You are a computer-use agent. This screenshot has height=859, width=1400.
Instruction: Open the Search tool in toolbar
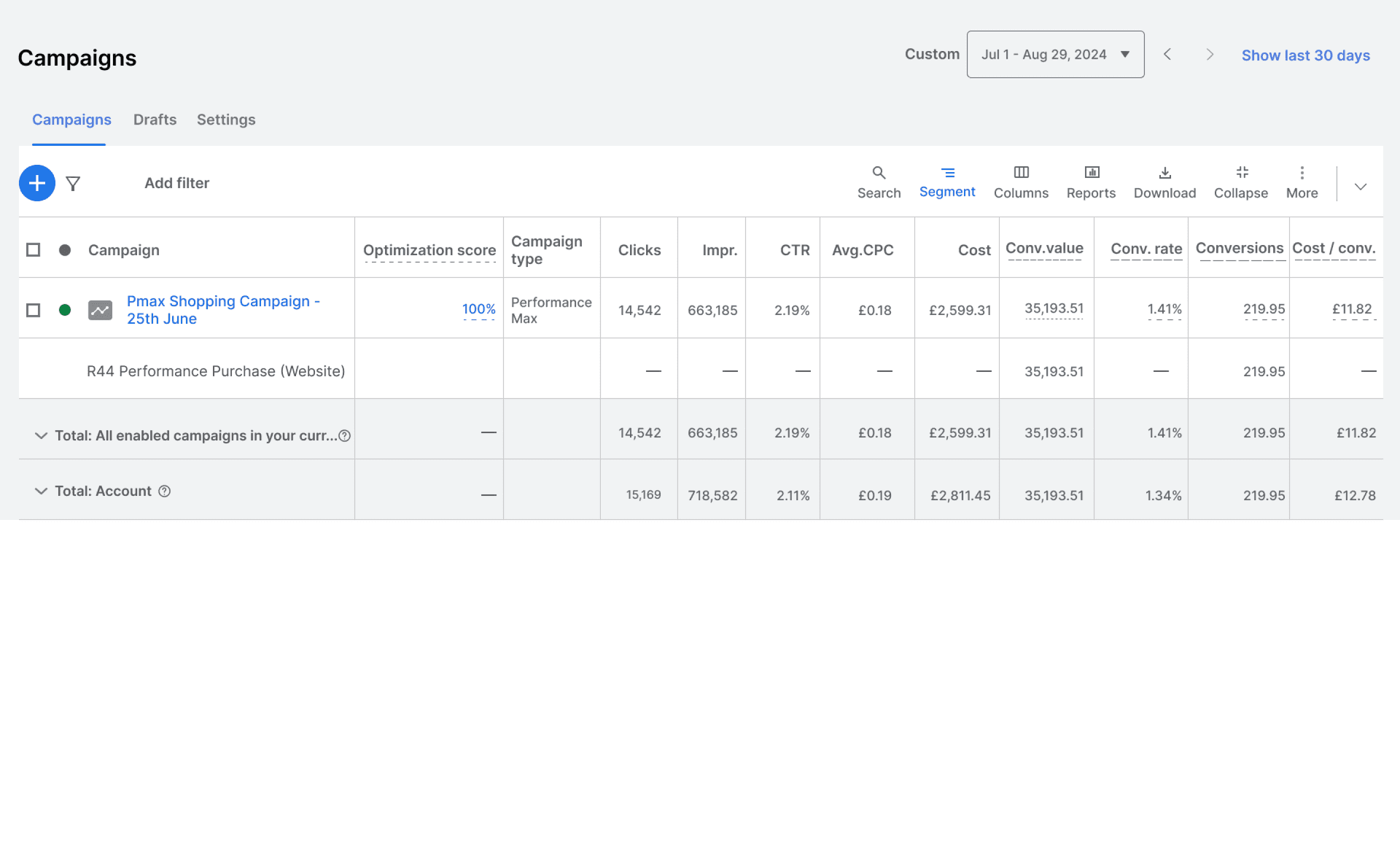[879, 182]
